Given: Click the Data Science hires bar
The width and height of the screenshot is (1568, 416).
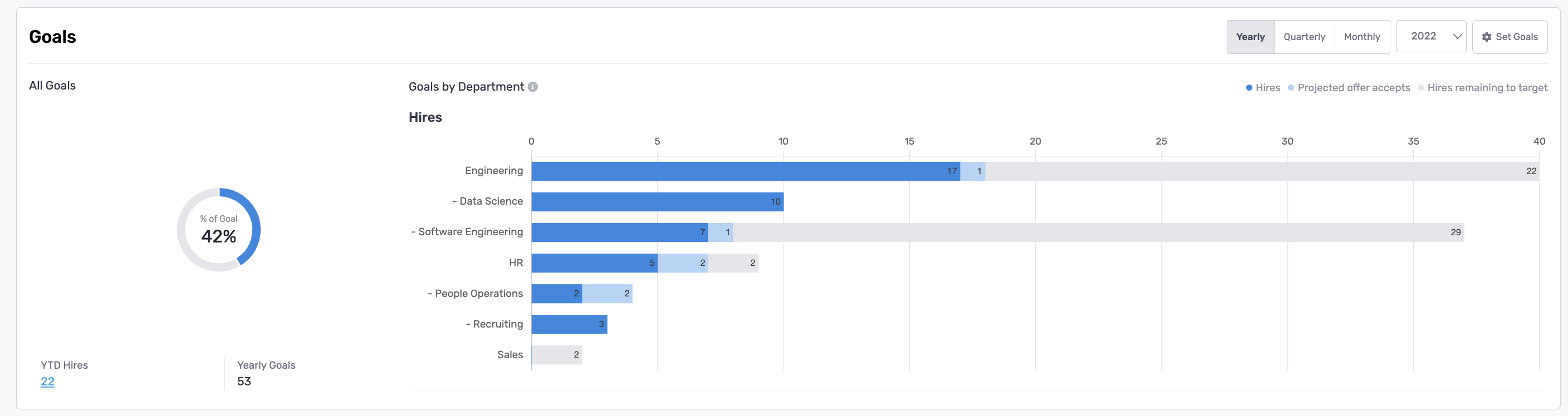Looking at the screenshot, I should pos(656,202).
